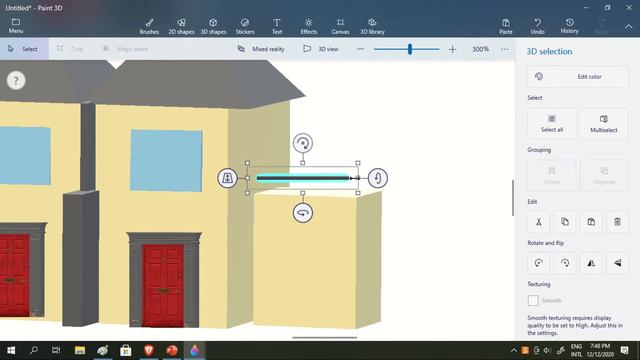Open taskbar Search
640x360 pixels.
[33, 350]
